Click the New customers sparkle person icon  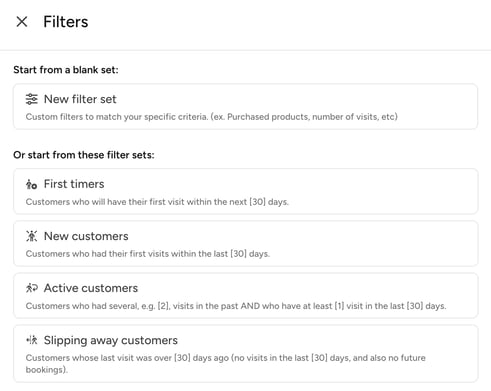click(x=32, y=236)
